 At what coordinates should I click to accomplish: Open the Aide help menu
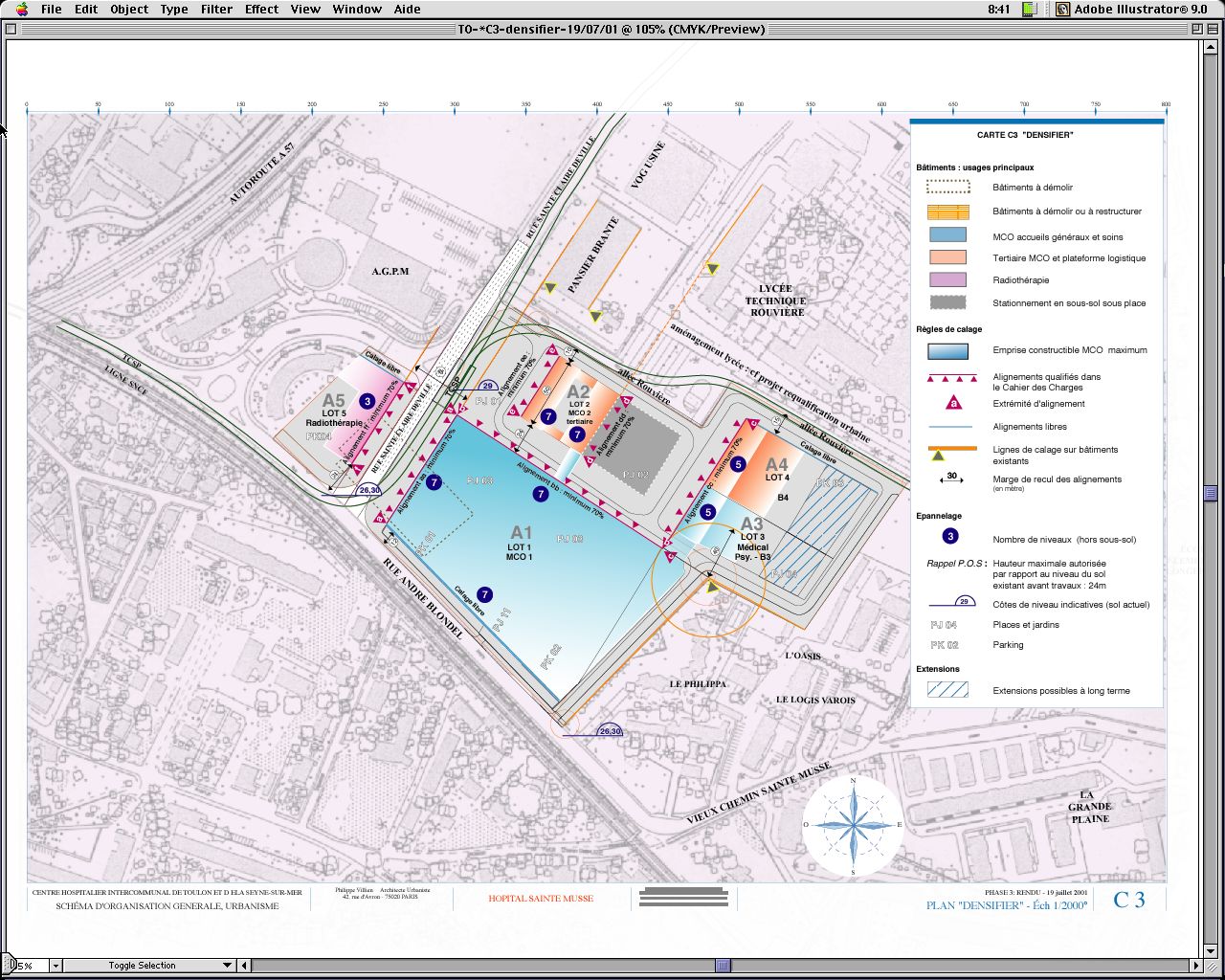407,9
